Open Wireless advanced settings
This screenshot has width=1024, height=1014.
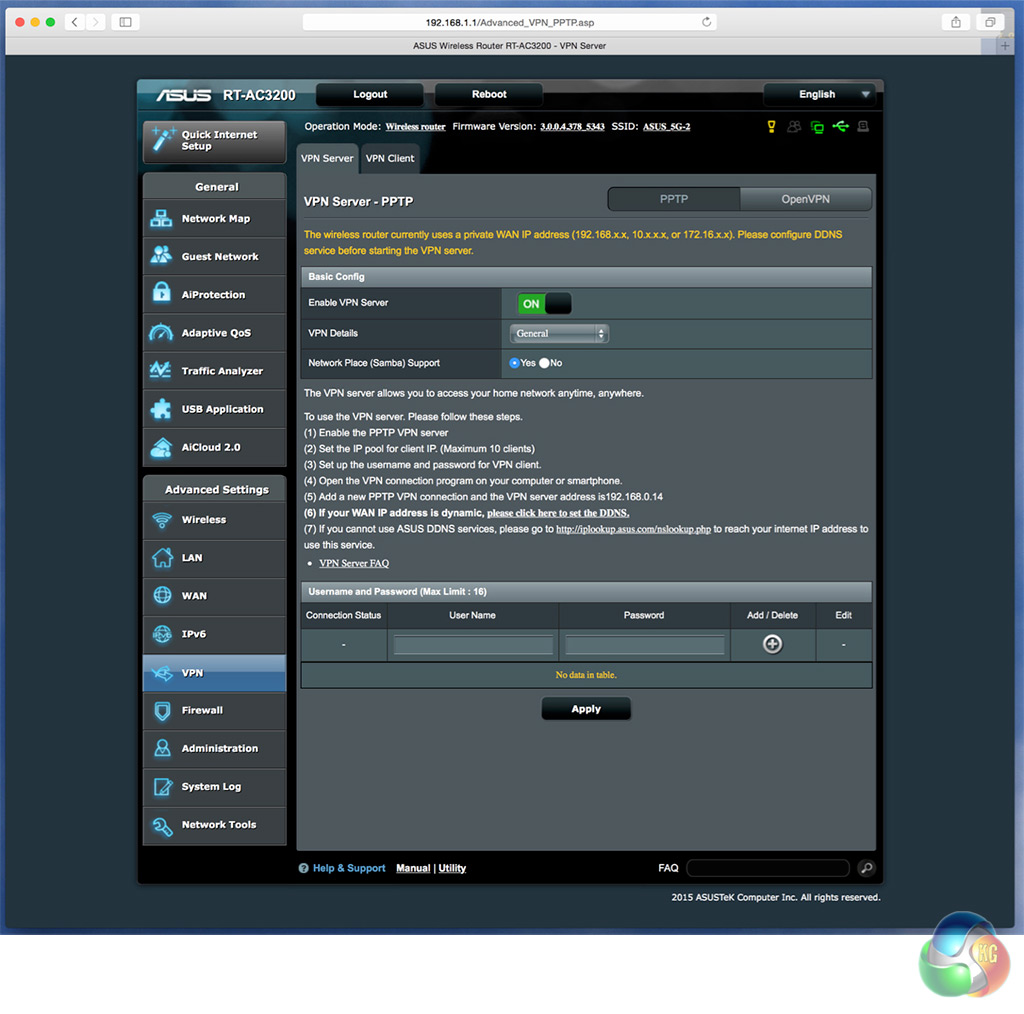click(x=214, y=520)
